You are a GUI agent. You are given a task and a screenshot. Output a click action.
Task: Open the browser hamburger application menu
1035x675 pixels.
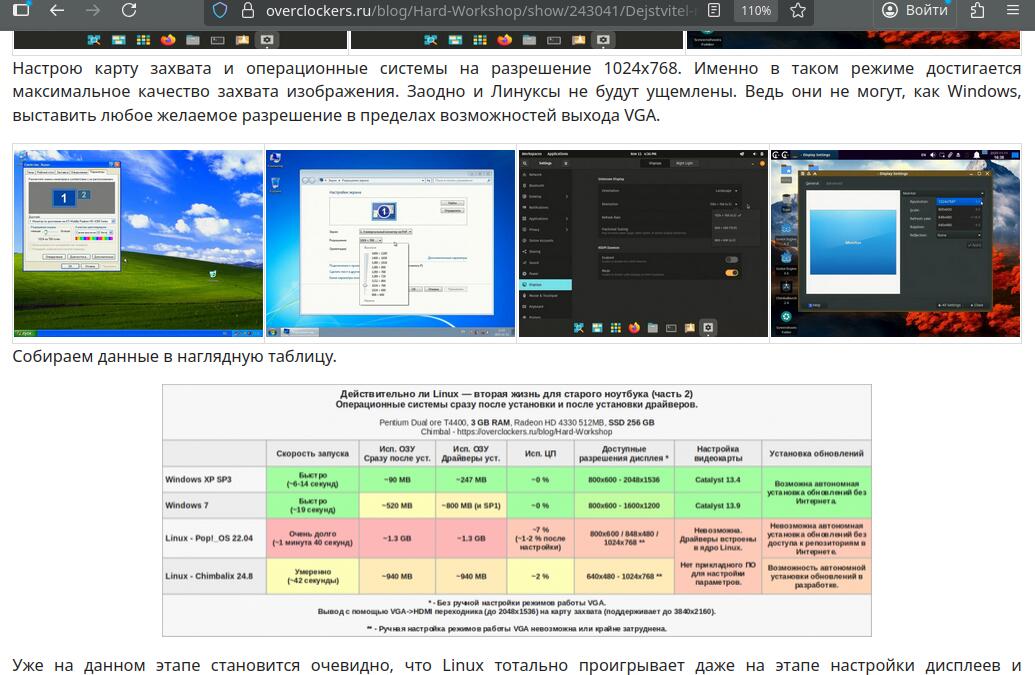coord(1013,10)
